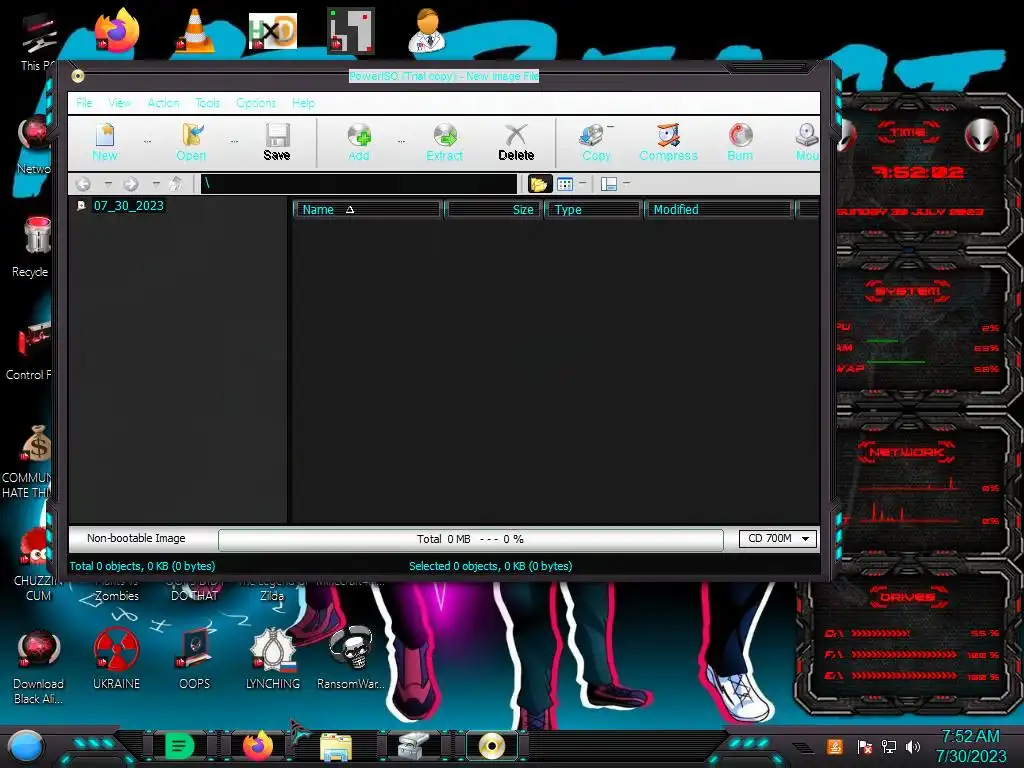
Task: Click the Start orb on taskbar
Action: pos(26,747)
